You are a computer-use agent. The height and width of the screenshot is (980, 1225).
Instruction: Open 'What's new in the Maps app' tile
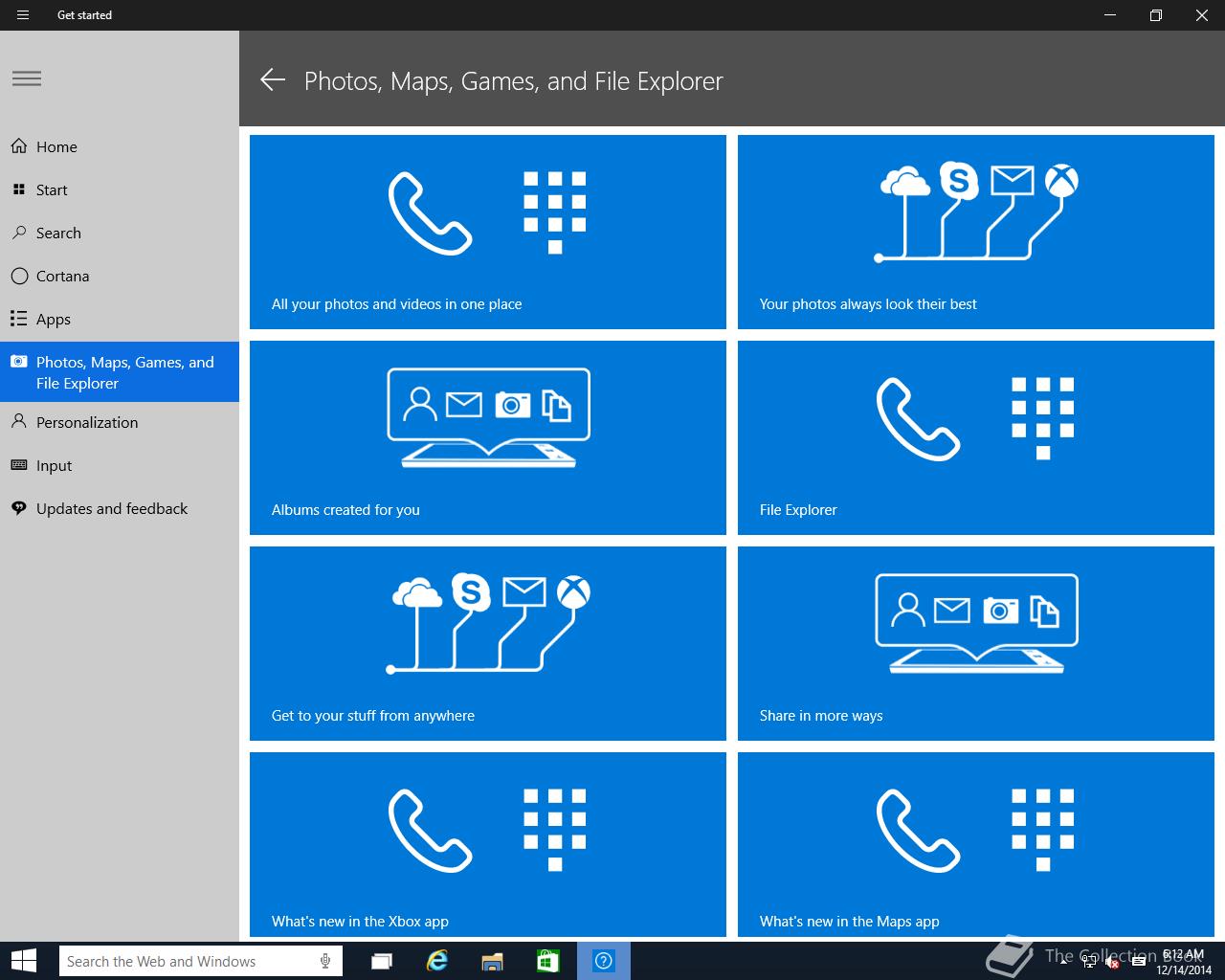point(976,844)
